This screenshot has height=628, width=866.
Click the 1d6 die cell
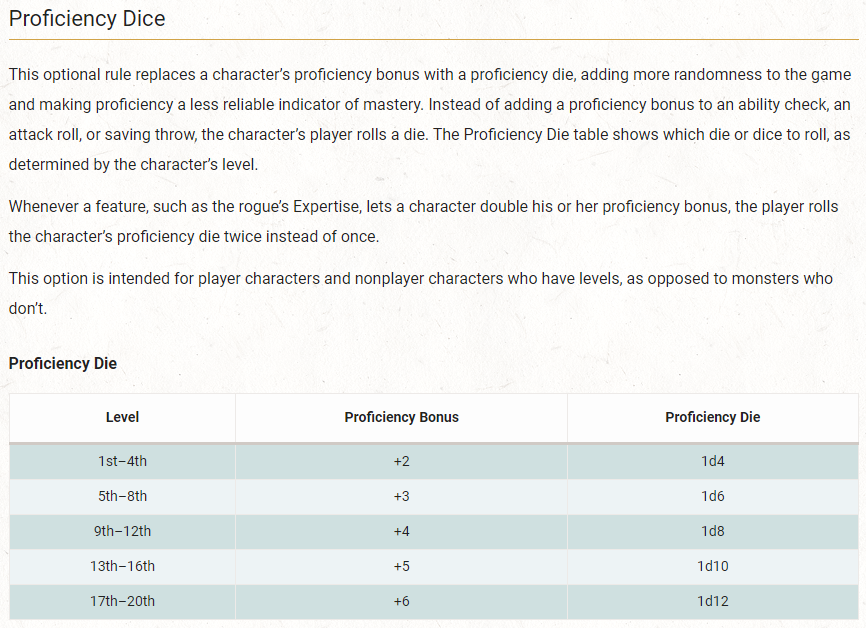coord(712,496)
